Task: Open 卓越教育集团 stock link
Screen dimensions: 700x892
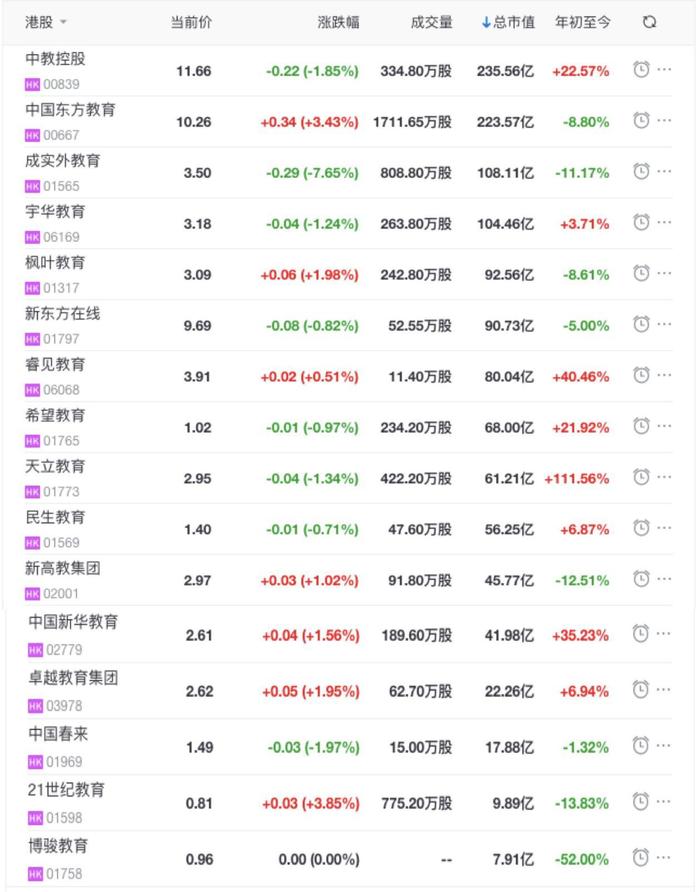Action: [x=73, y=678]
